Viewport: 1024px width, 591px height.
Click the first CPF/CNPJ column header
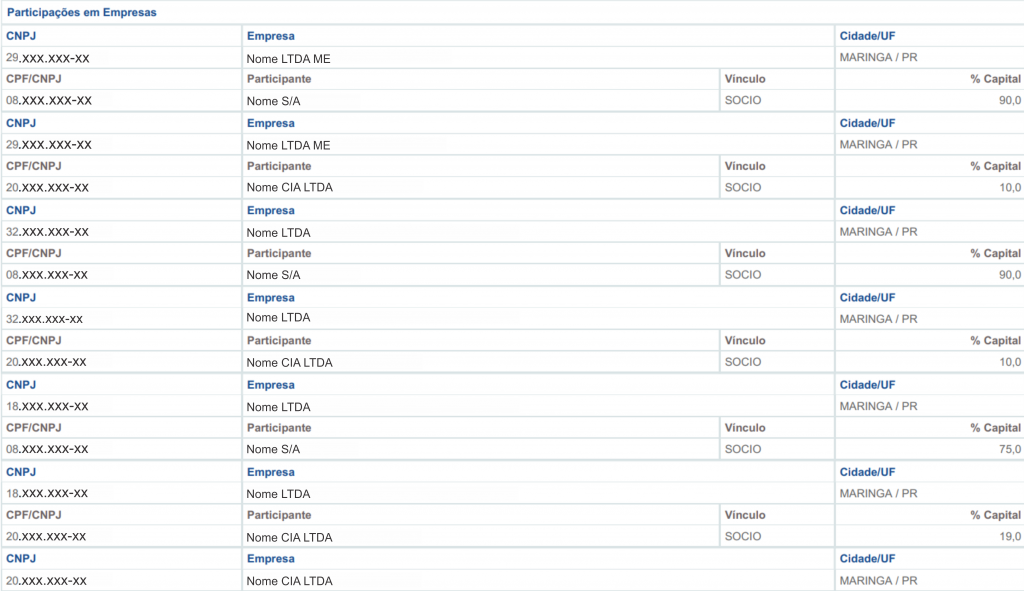pos(34,79)
